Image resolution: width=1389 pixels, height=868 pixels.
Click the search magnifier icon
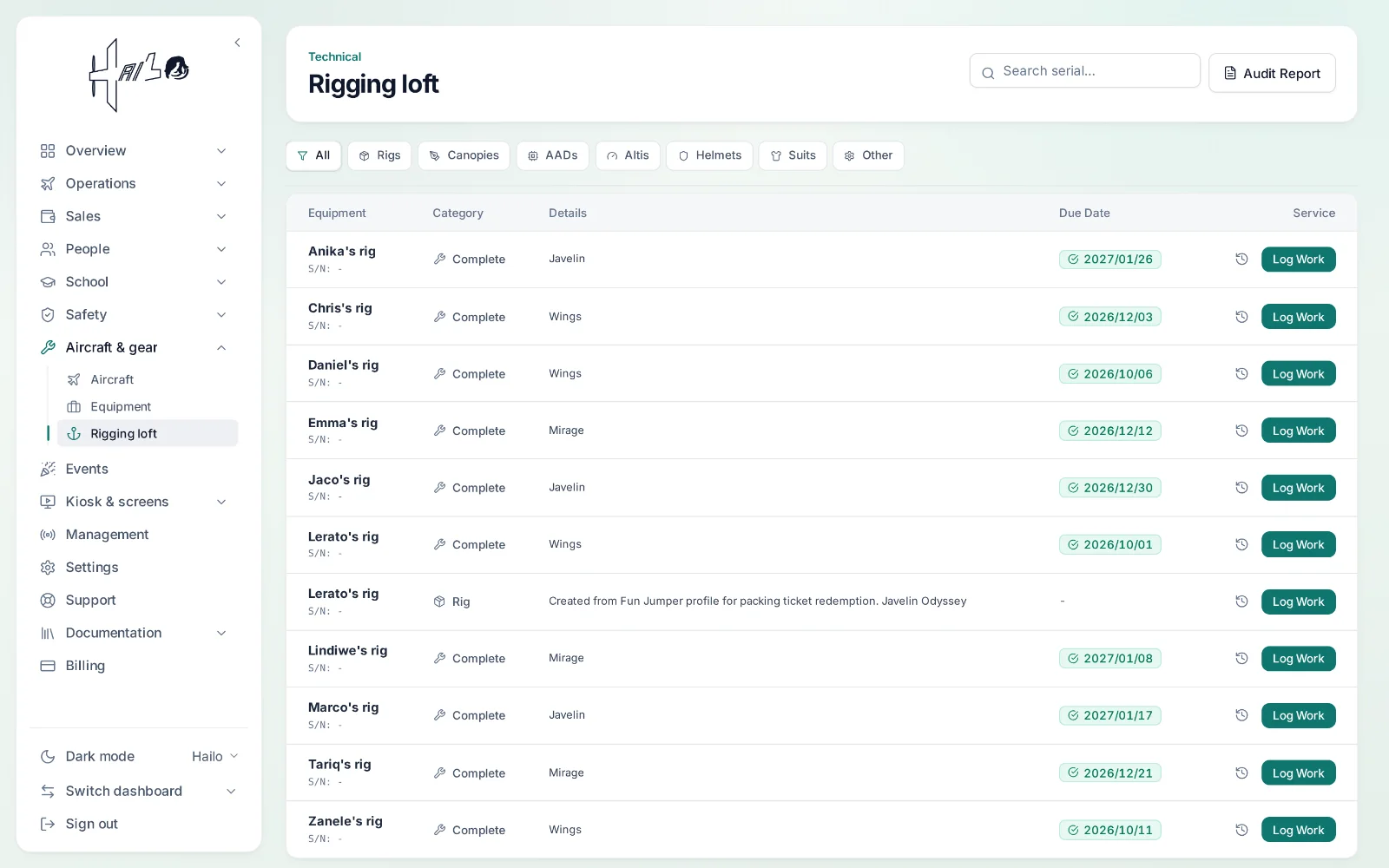988,73
